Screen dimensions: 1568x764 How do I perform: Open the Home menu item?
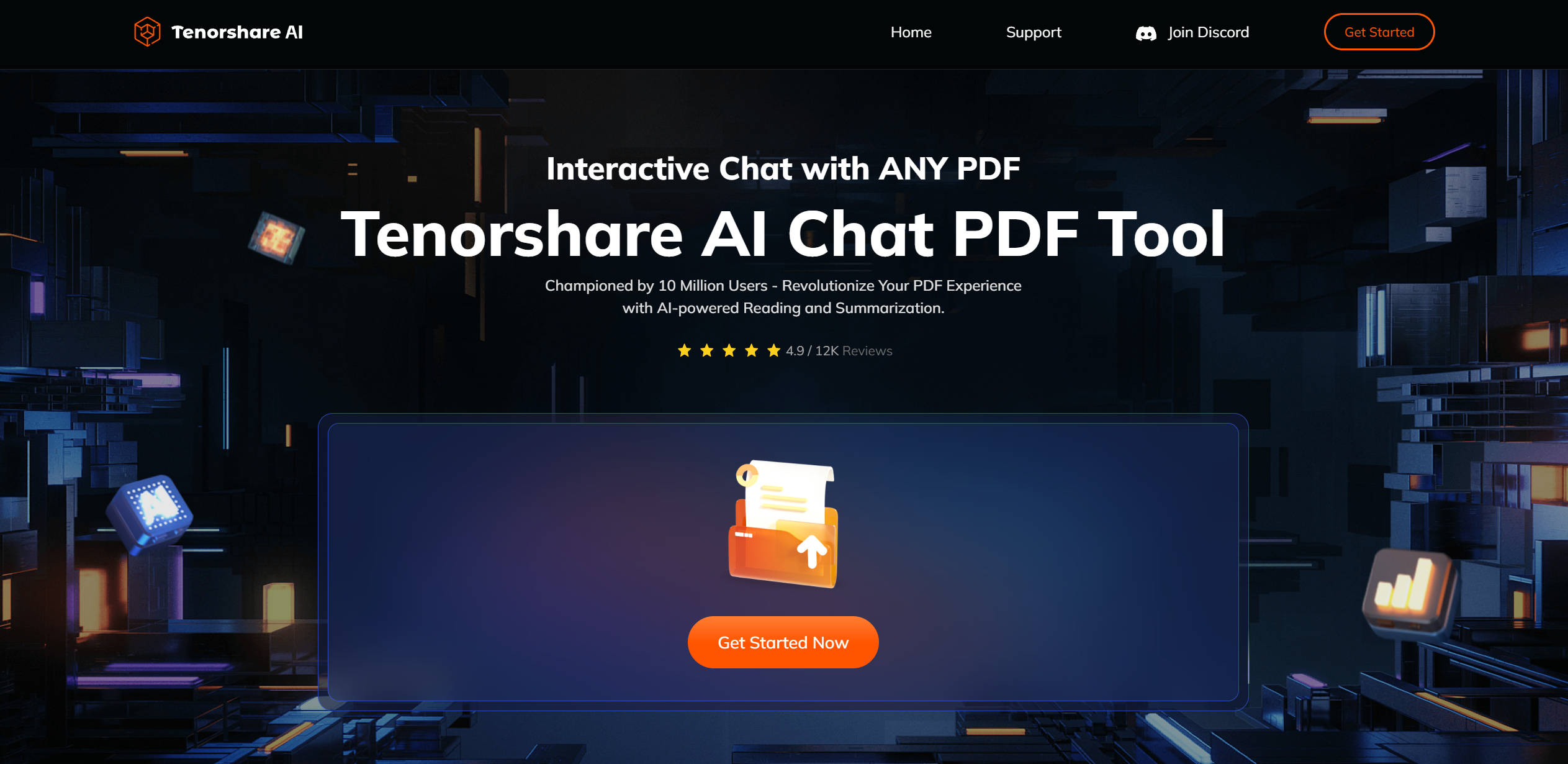coord(910,32)
